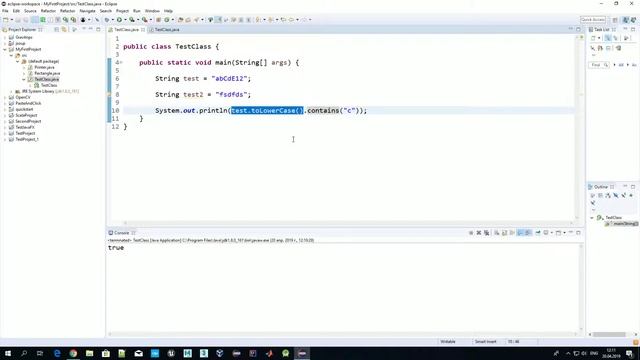640x360 pixels.
Task: Click the Find field in Task List
Action: click(599, 65)
